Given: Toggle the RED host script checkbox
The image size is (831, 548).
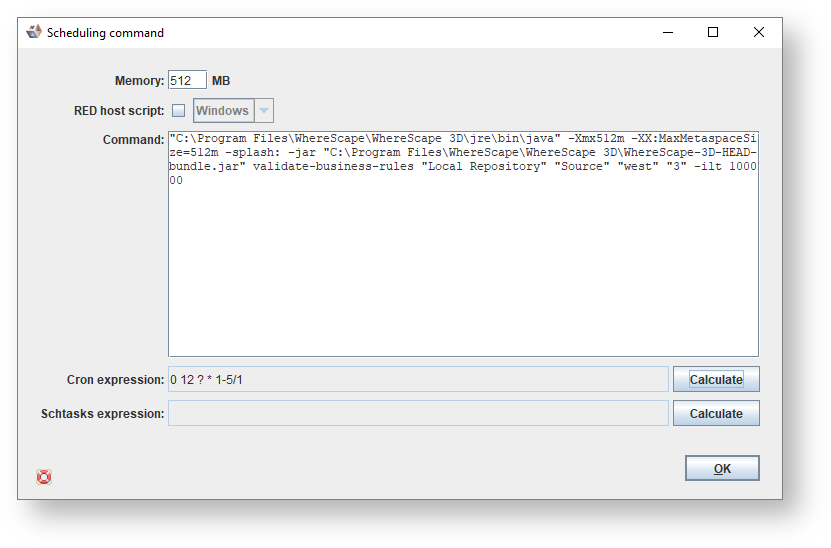Looking at the screenshot, I should point(179,110).
